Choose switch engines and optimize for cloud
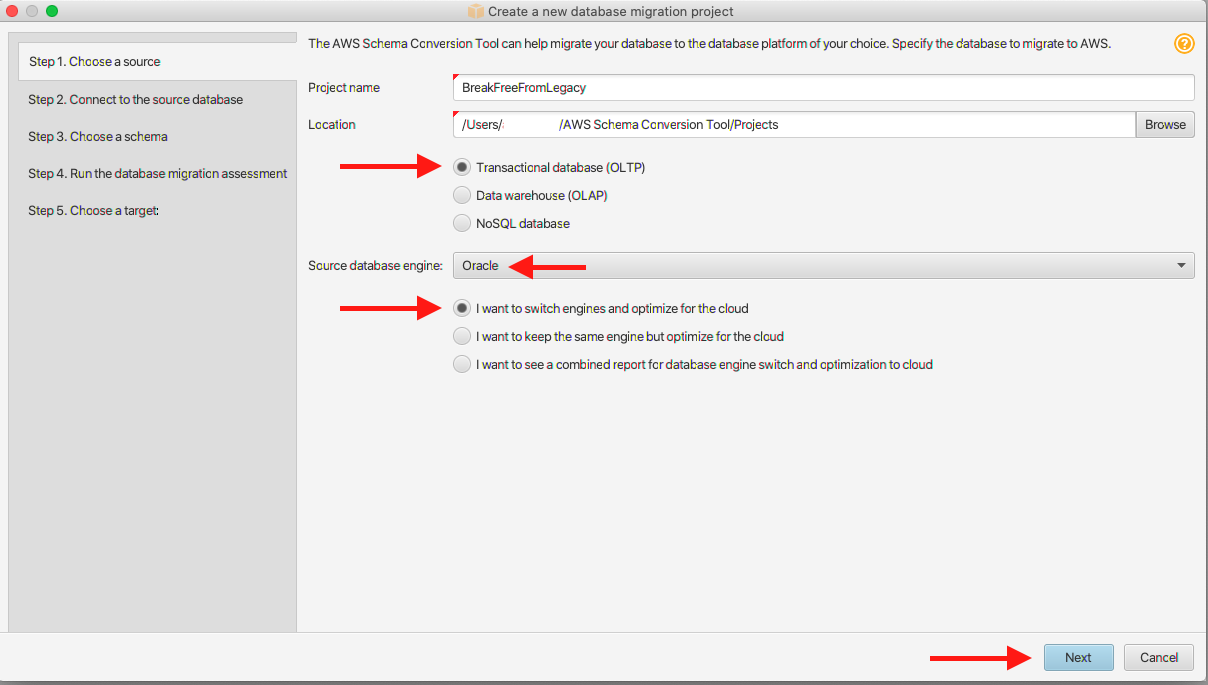Screen dimensions: 1208x685 [461, 308]
